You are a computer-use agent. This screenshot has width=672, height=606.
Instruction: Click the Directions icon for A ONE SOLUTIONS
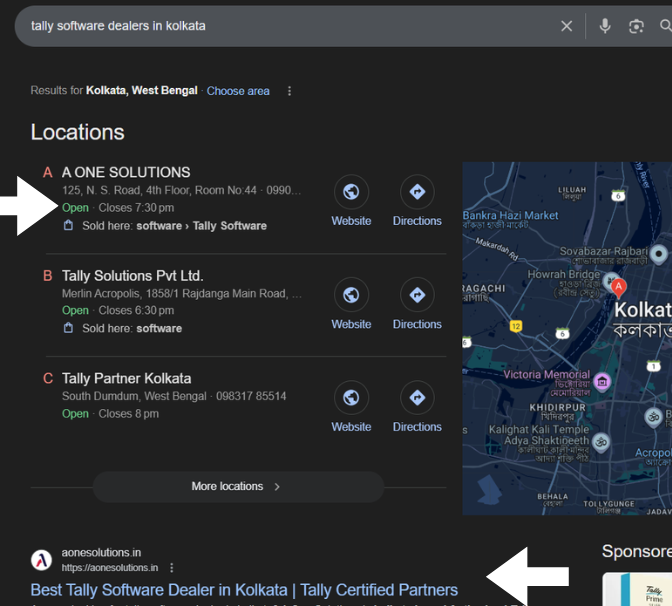coord(417,192)
